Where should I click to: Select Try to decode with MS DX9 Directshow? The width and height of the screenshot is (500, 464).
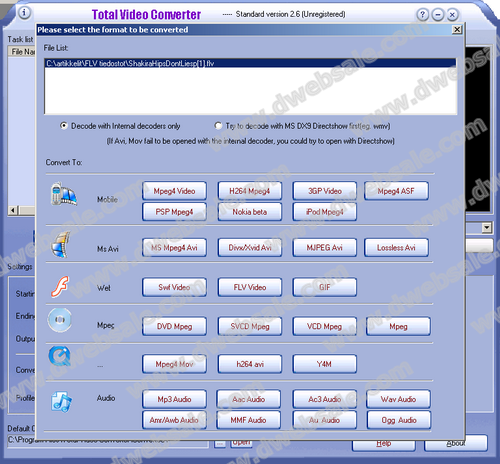click(218, 126)
